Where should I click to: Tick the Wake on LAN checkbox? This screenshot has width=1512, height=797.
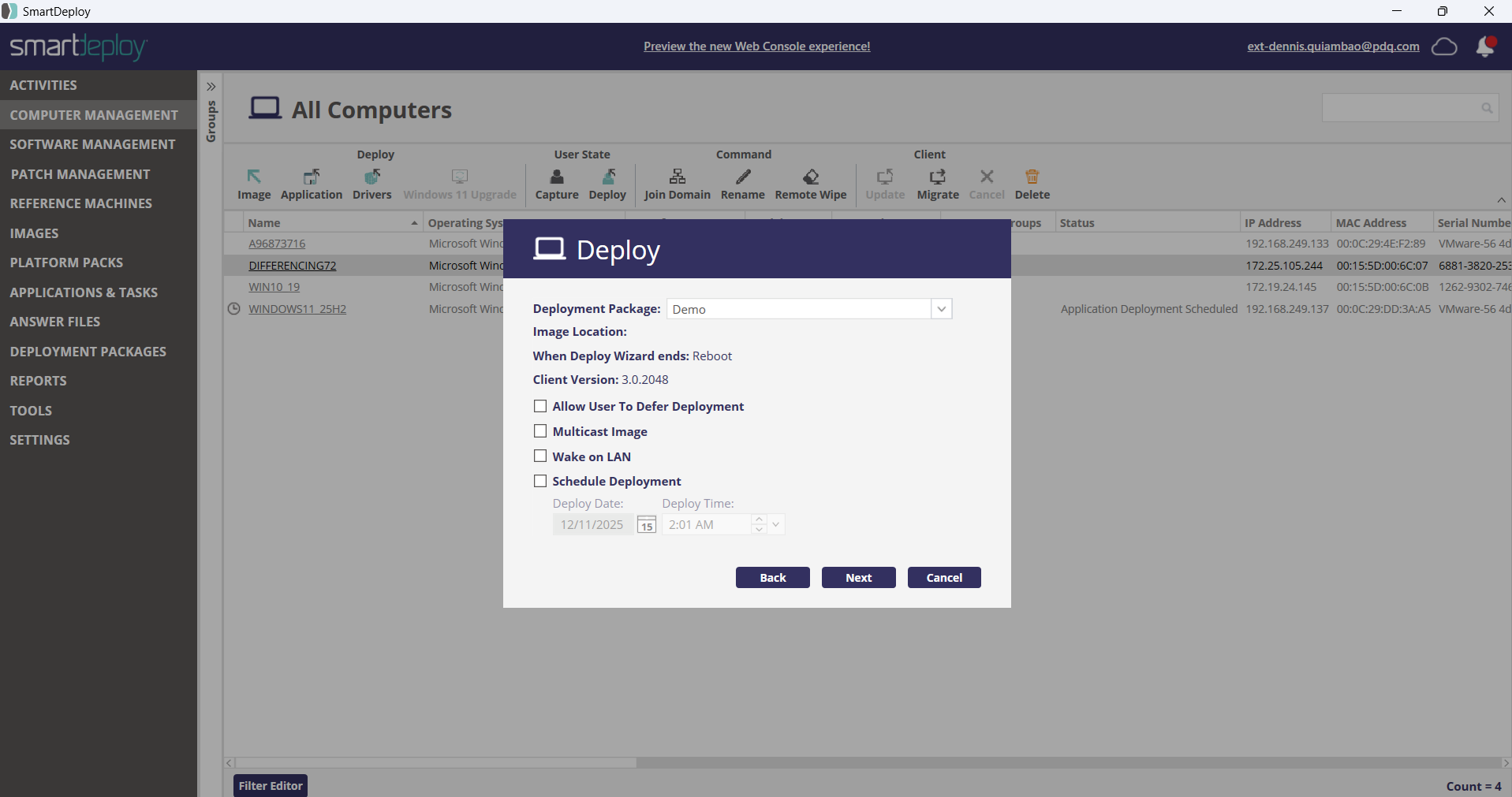[x=540, y=456]
